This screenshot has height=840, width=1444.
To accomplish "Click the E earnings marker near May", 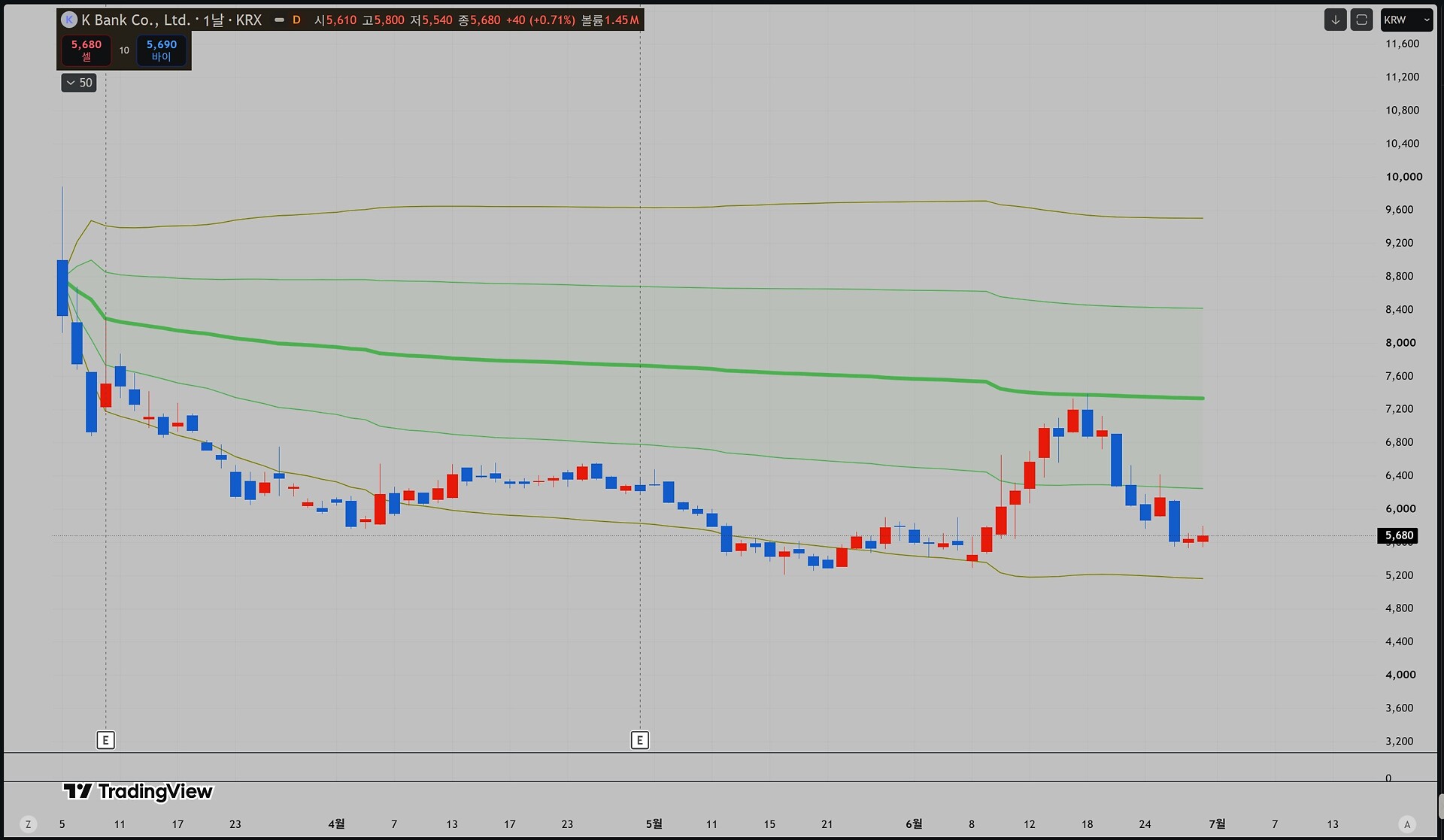I will click(640, 741).
